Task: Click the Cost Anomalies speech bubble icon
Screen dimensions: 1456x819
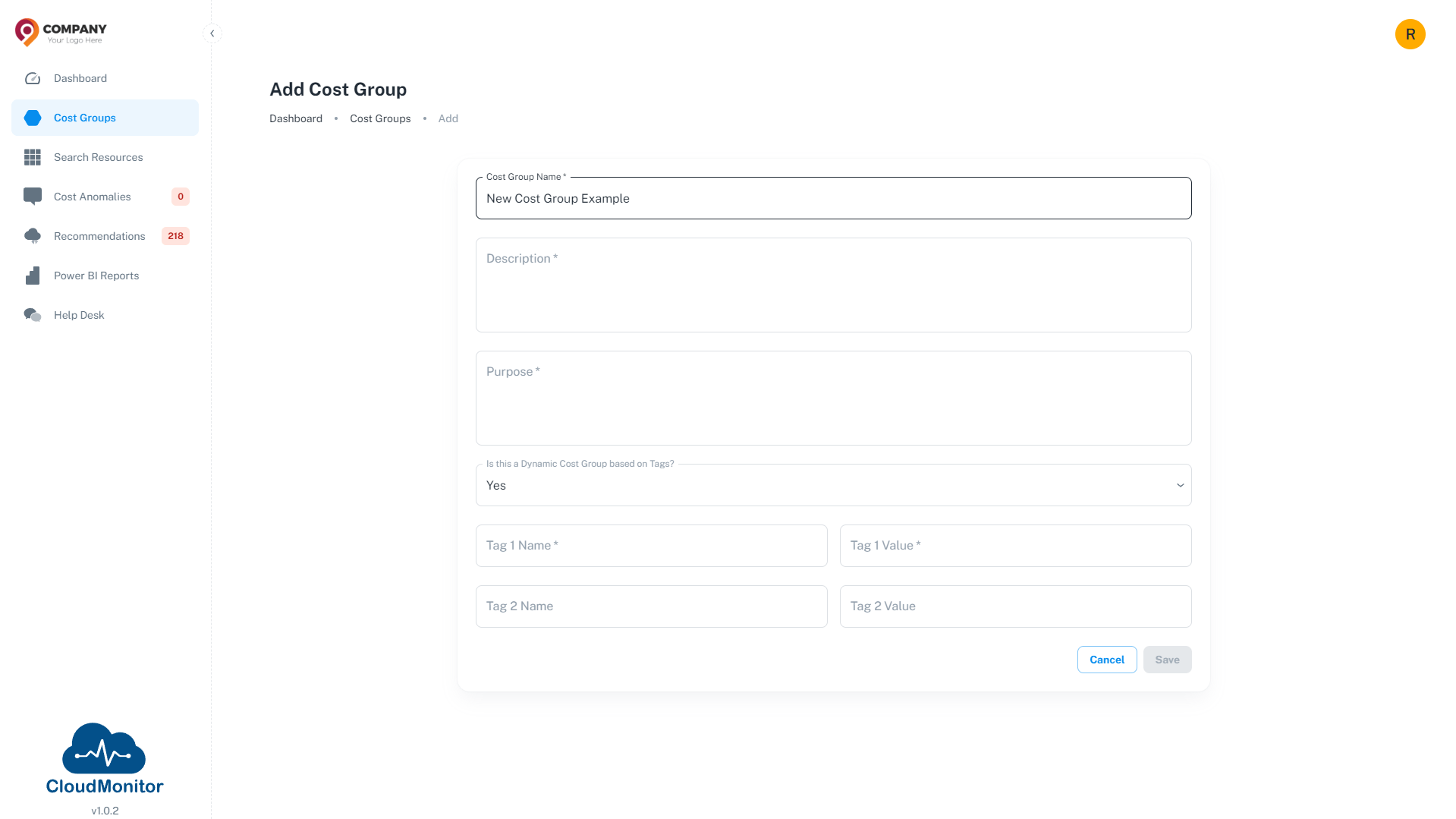Action: [x=33, y=196]
